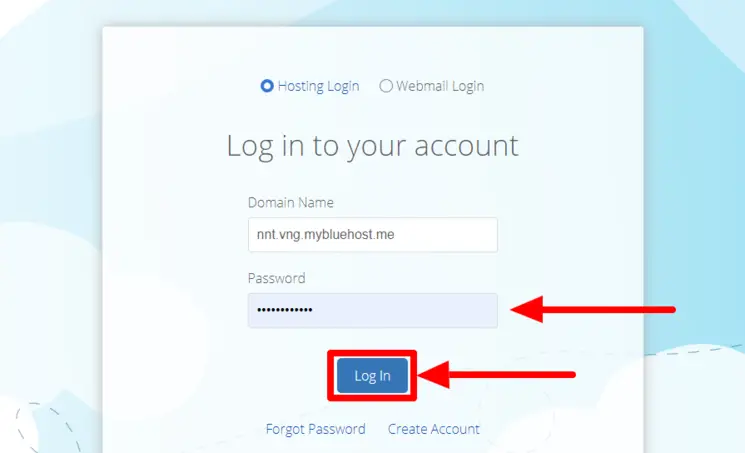
Task: Click the dashed circle decoration at bottom left
Action: pyautogui.click(x=48, y=428)
